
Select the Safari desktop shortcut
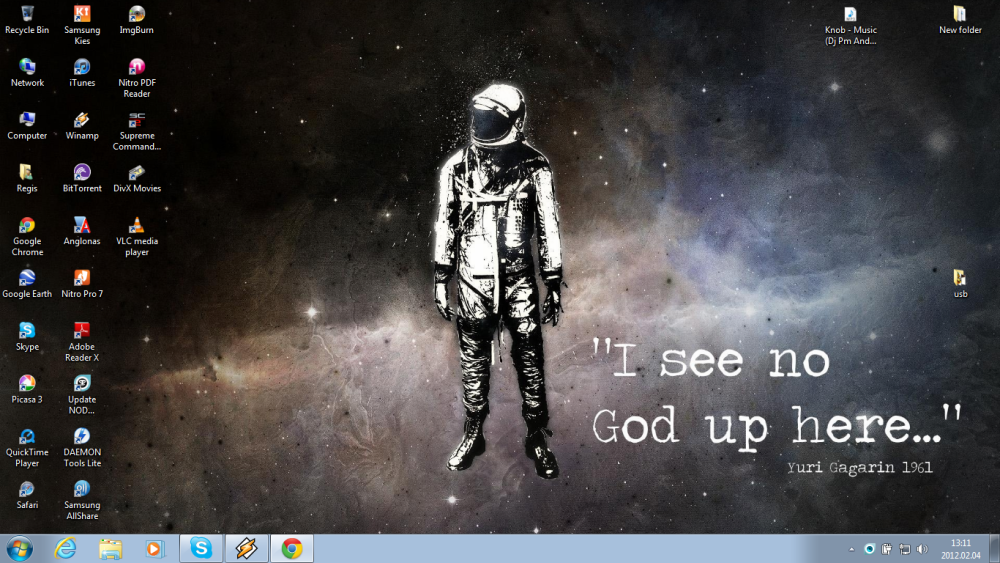coord(27,495)
